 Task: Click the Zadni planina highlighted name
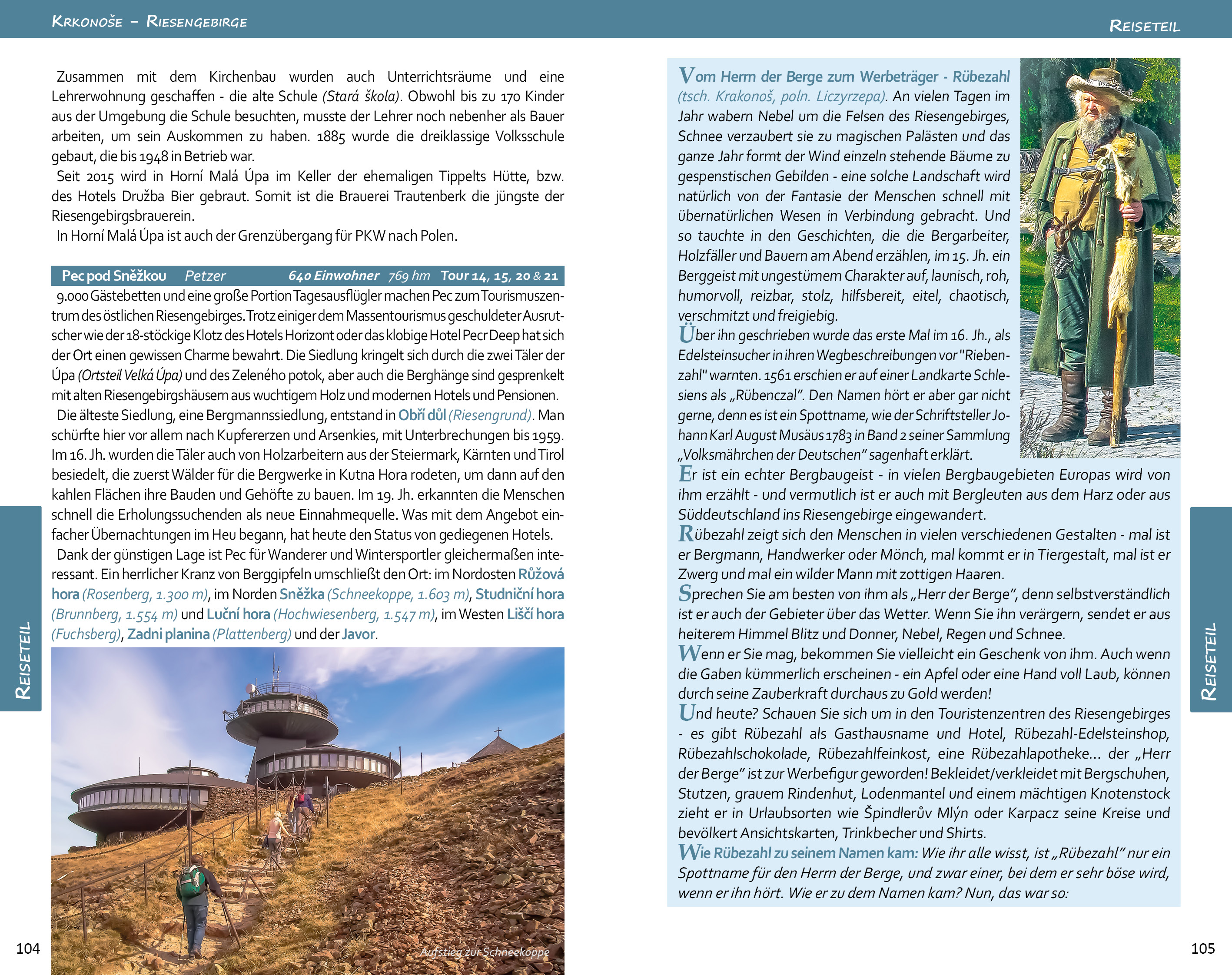point(168,634)
